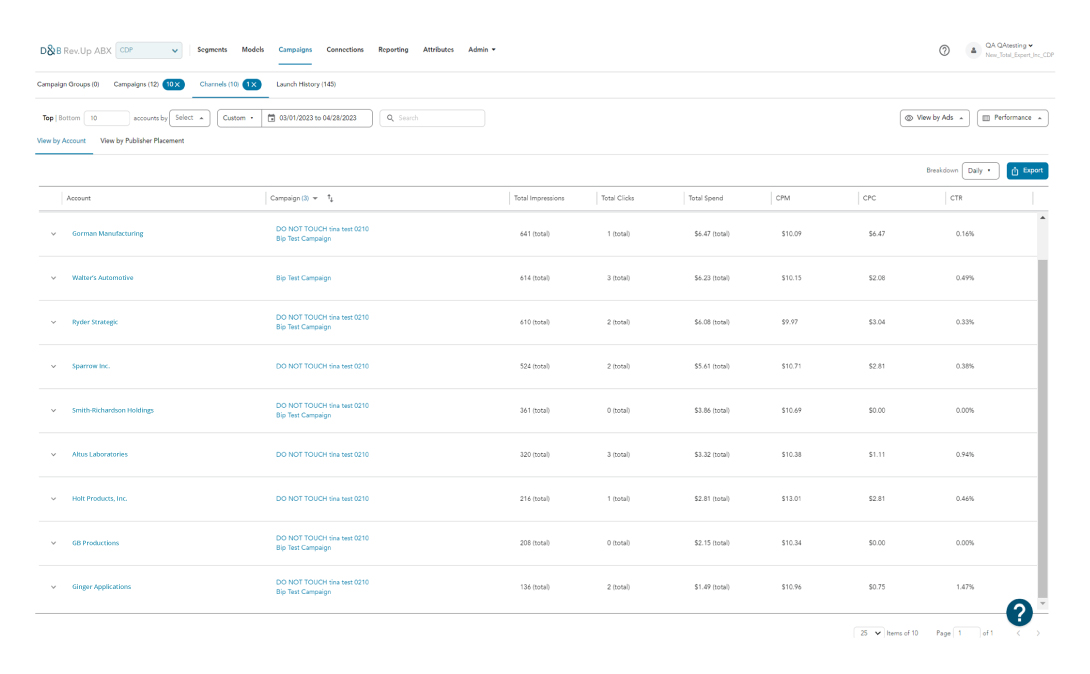
Task: Click the Total Impressions column header
Action: pyautogui.click(x=539, y=199)
